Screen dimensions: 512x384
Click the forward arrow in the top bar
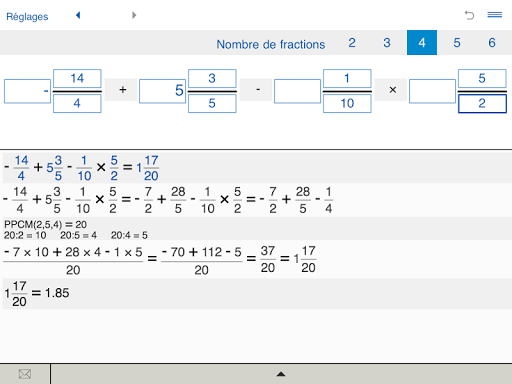[134, 15]
